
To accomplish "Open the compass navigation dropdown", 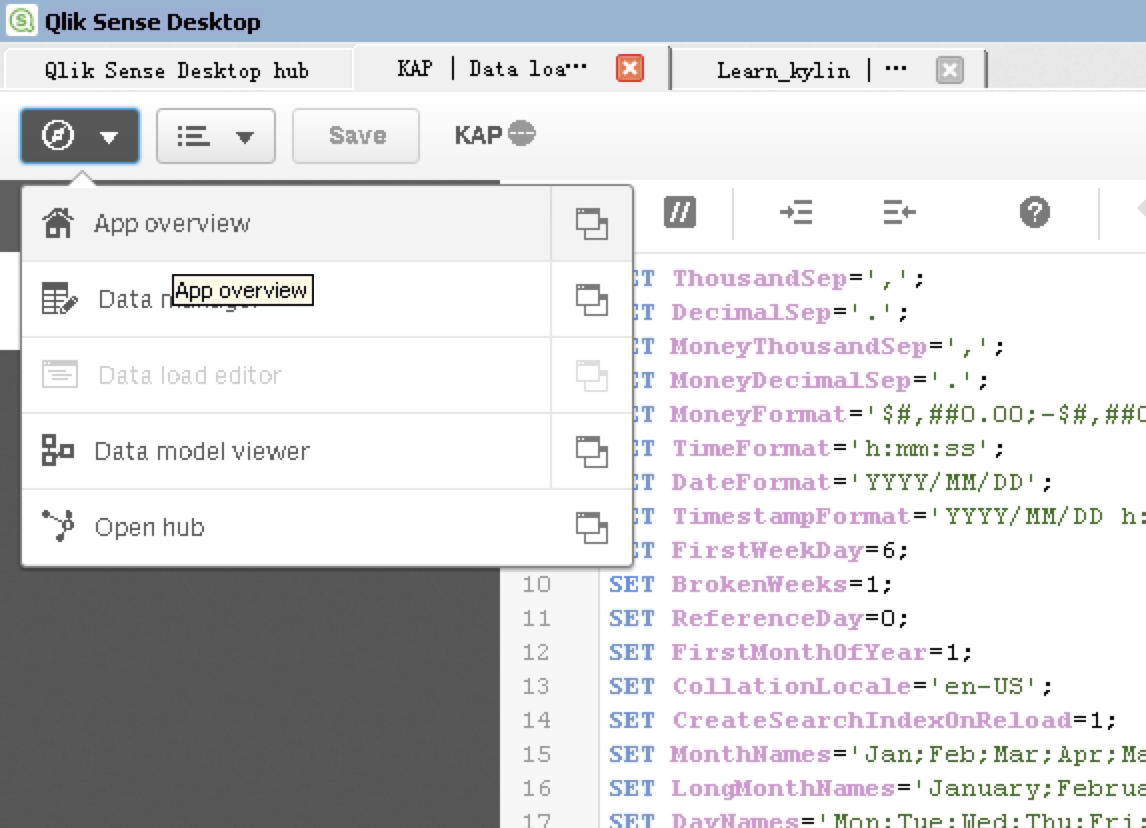I will 80,136.
